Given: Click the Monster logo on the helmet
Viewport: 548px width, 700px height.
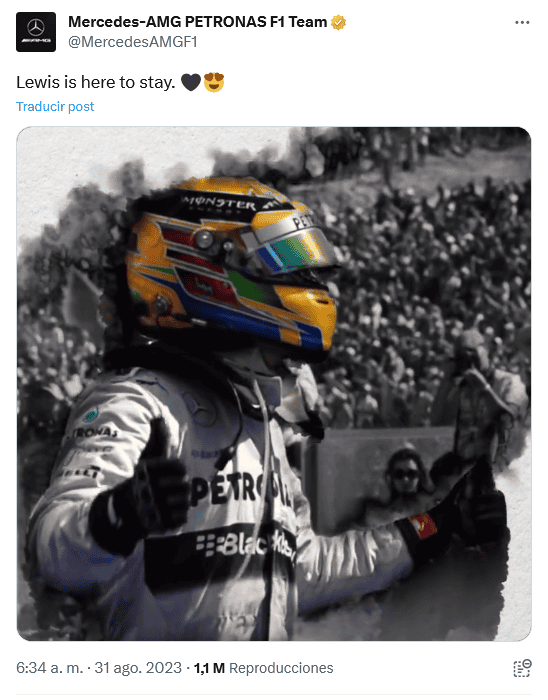Looking at the screenshot, I should [219, 204].
